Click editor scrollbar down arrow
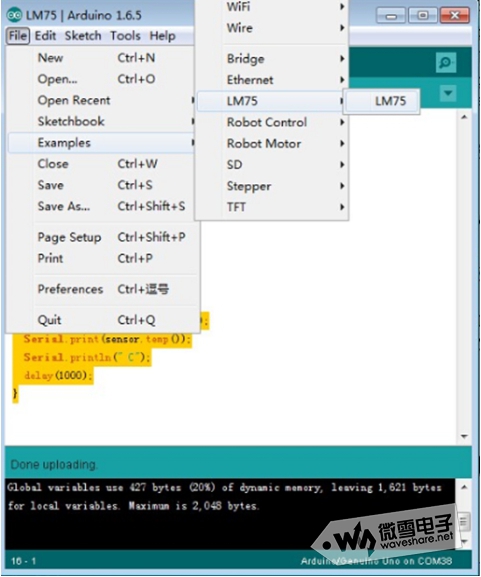481x577 pixels. coord(464,437)
